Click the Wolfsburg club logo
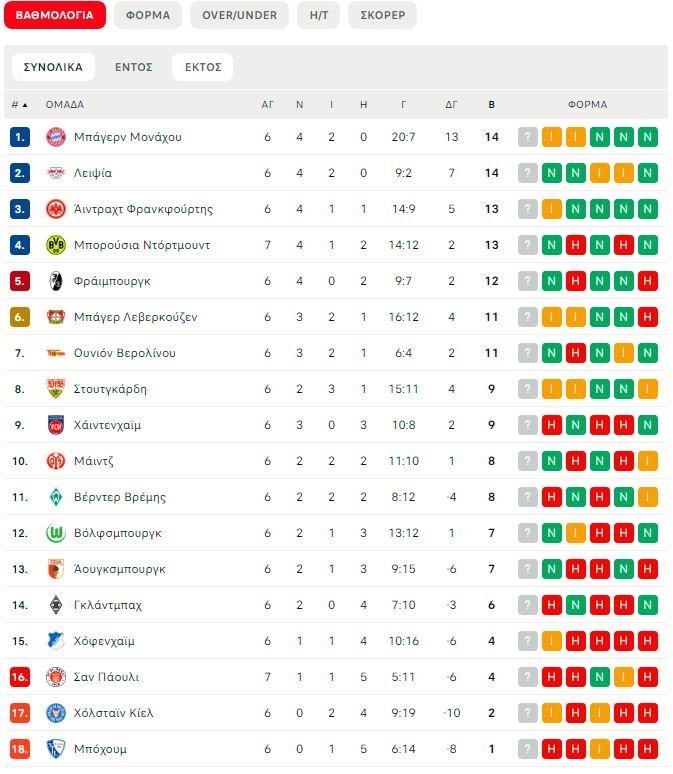The height and width of the screenshot is (774, 673). click(55, 533)
